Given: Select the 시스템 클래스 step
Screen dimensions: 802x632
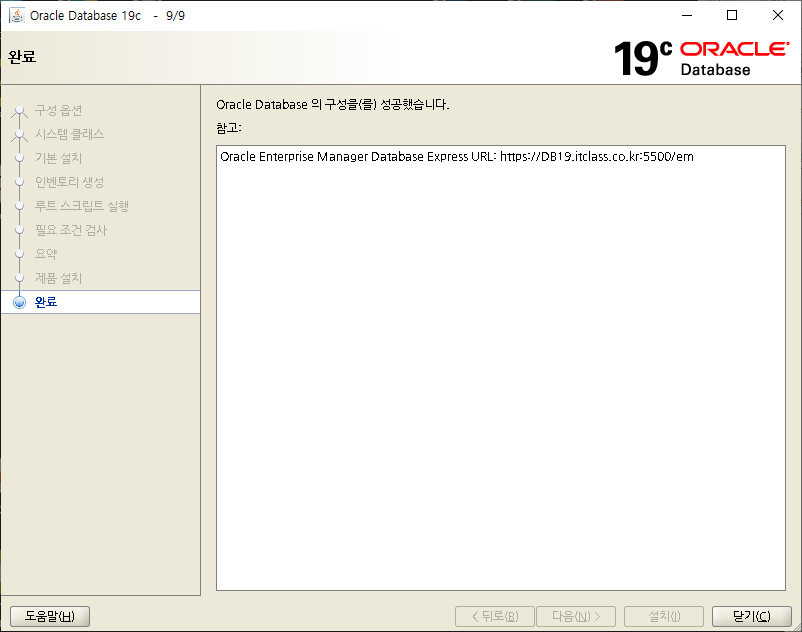Looking at the screenshot, I should (70, 134).
